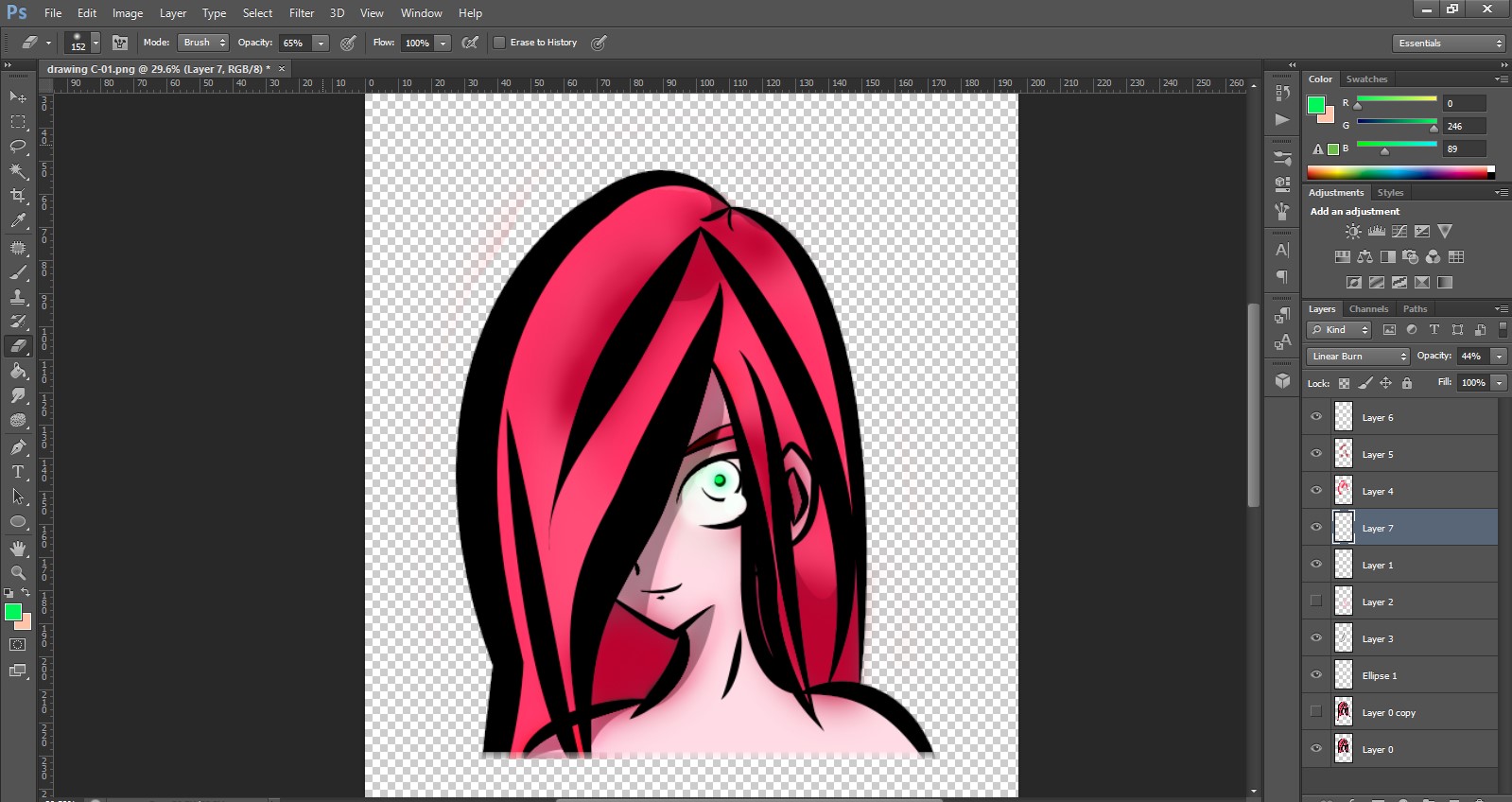Select the Hand tool
1512x802 pixels.
click(18, 549)
